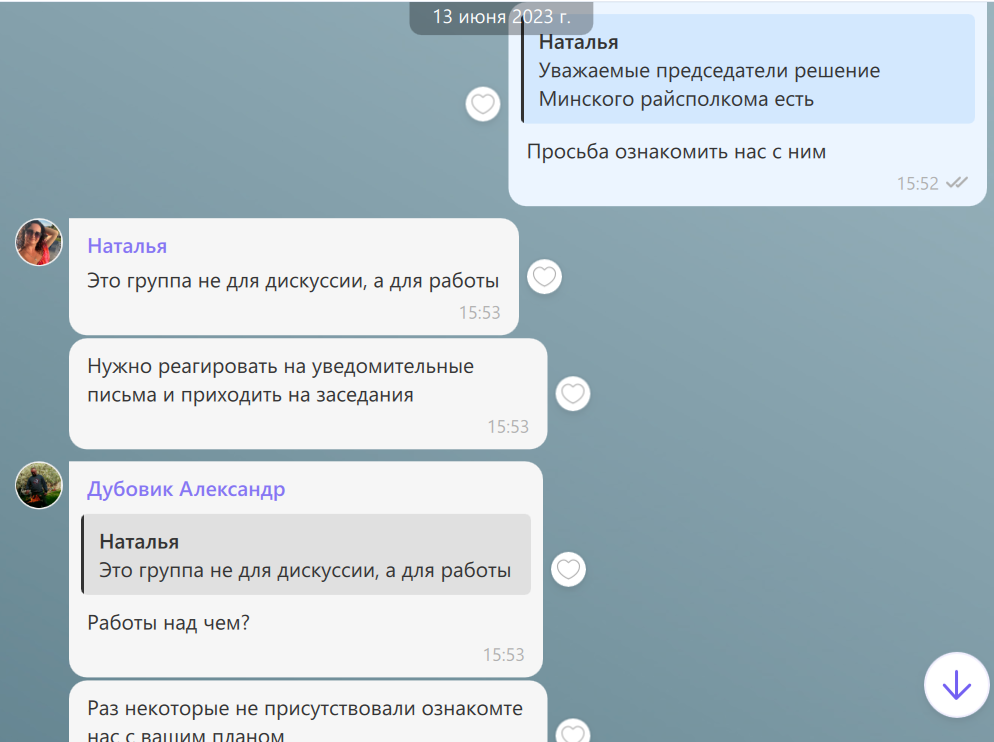Click the 15:52 timestamp on outgoing message
Screen dimensions: 994x742
pyautogui.click(x=917, y=183)
